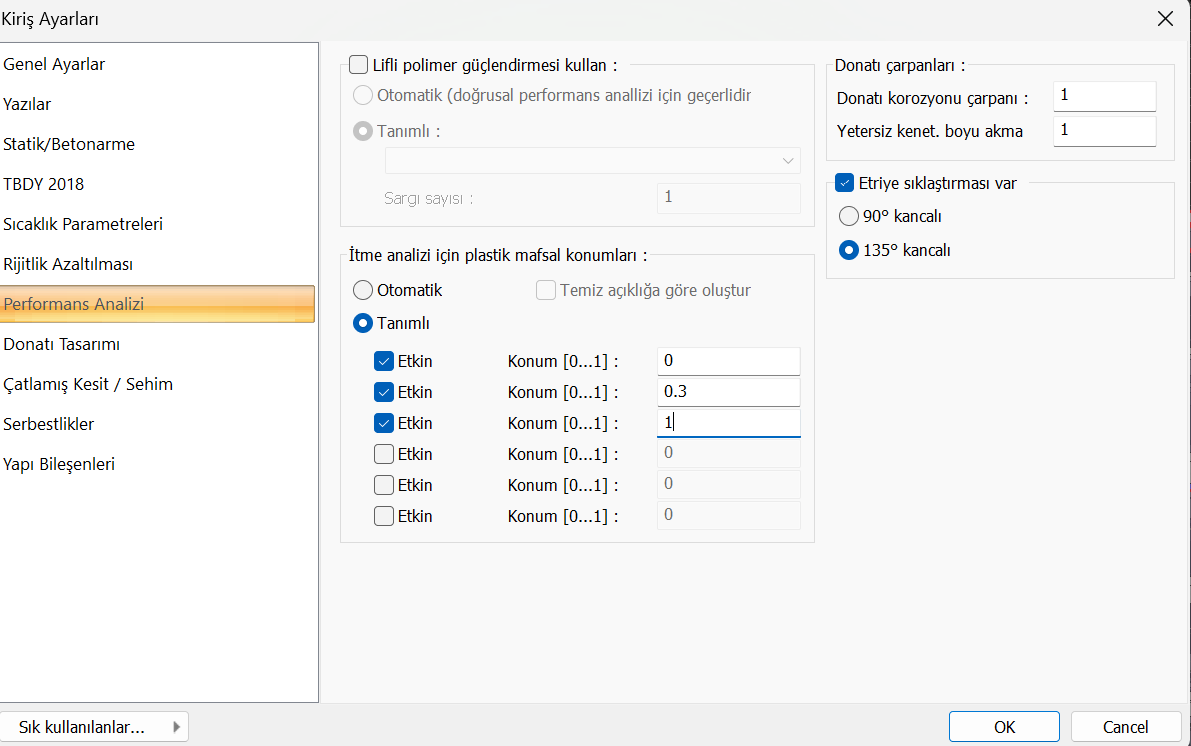Enable Lifli polimer güçlendirmesi kullan checkbox
This screenshot has width=1191, height=746.
[x=359, y=65]
